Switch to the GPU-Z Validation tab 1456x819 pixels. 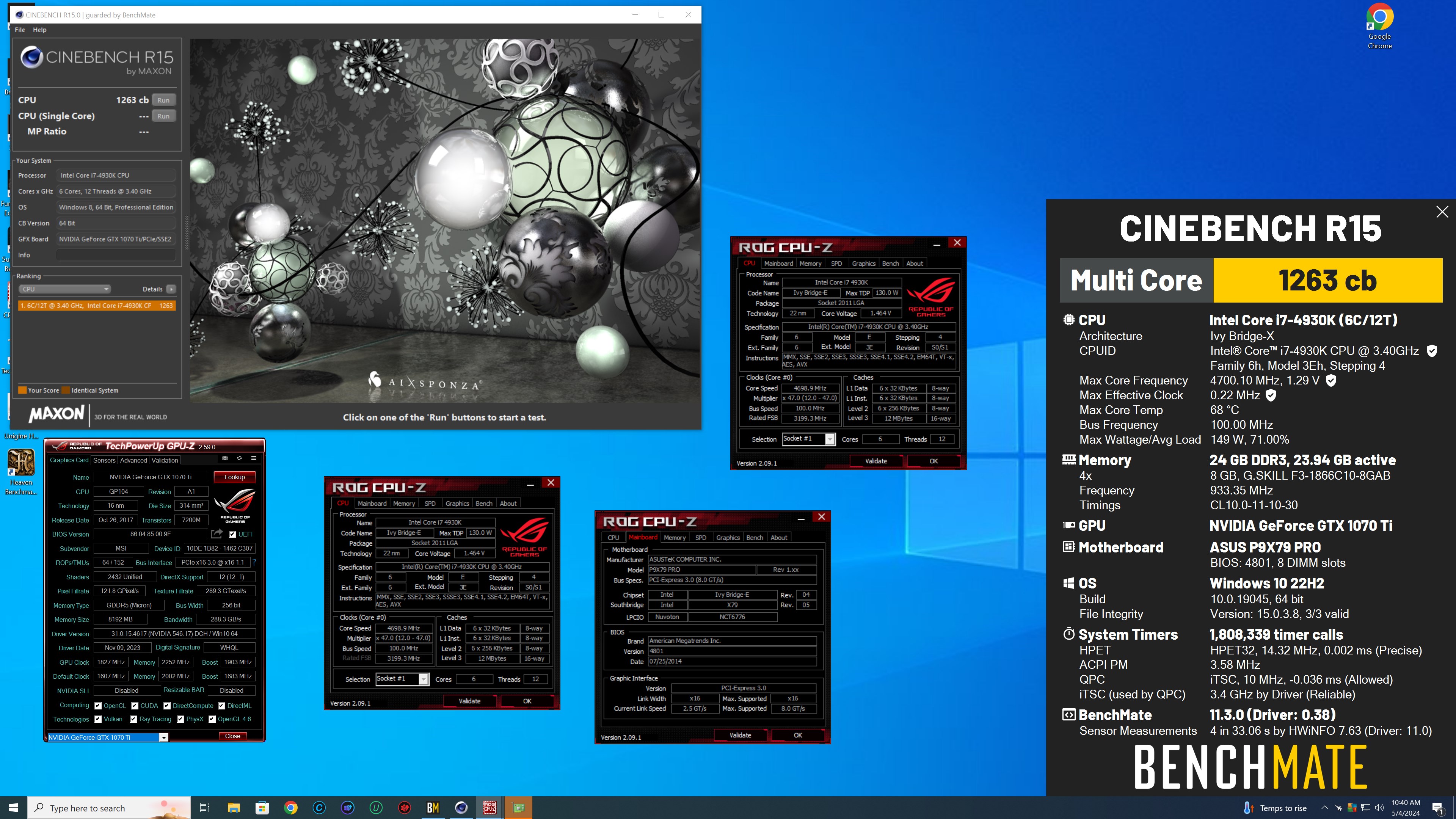point(165,460)
